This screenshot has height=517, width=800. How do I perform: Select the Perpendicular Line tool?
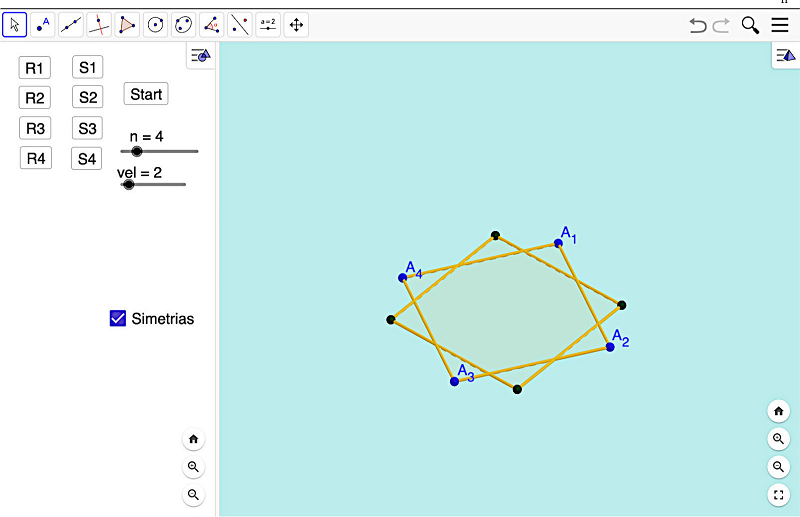point(99,25)
